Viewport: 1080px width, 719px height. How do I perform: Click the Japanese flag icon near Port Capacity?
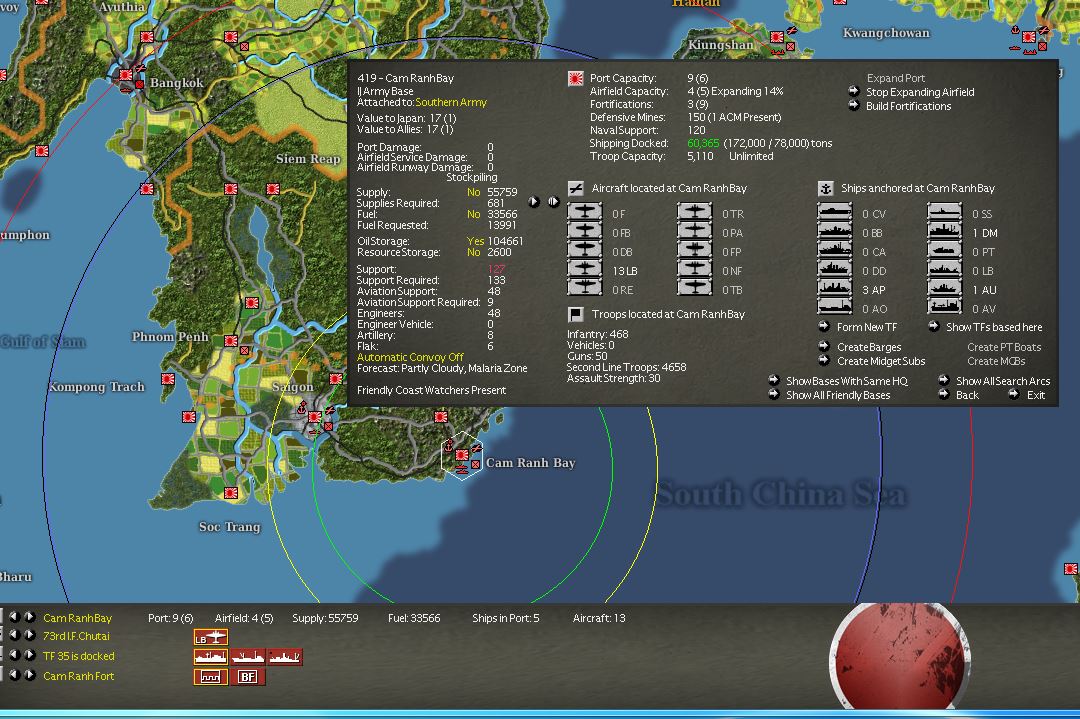576,79
